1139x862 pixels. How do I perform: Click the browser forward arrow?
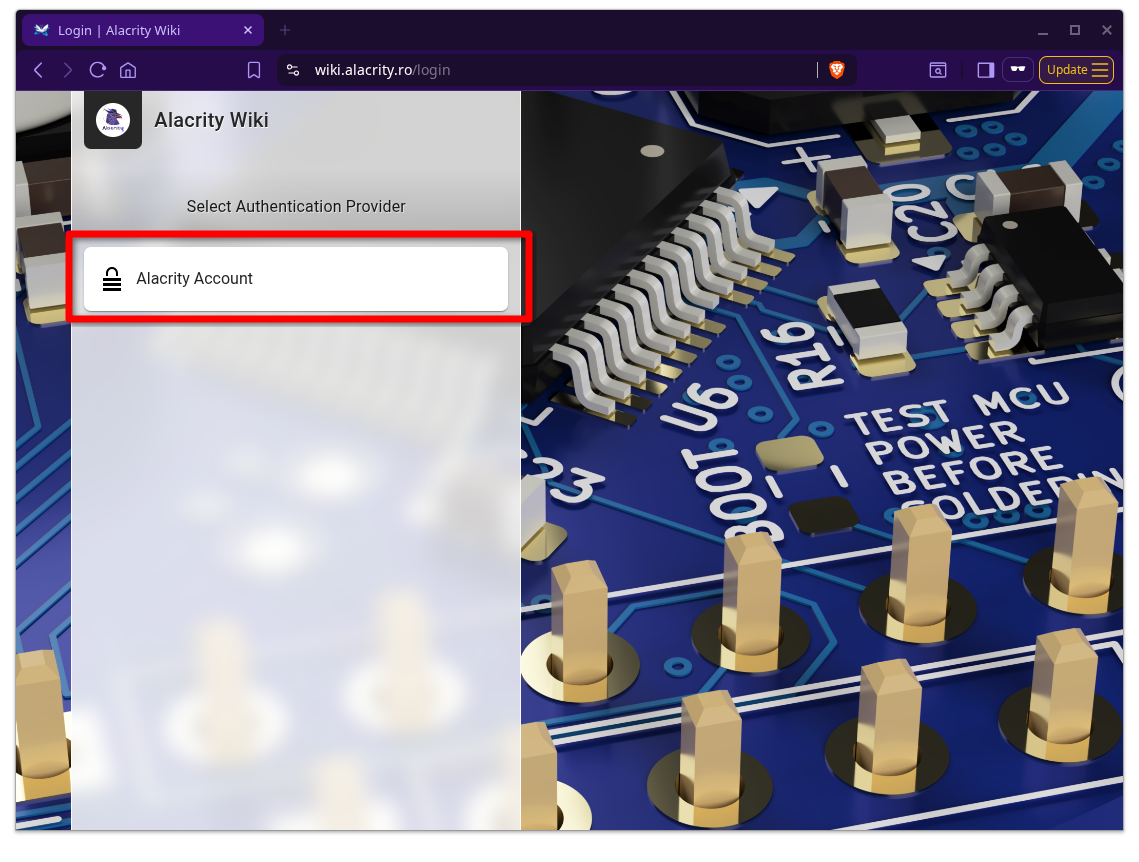[x=68, y=70]
